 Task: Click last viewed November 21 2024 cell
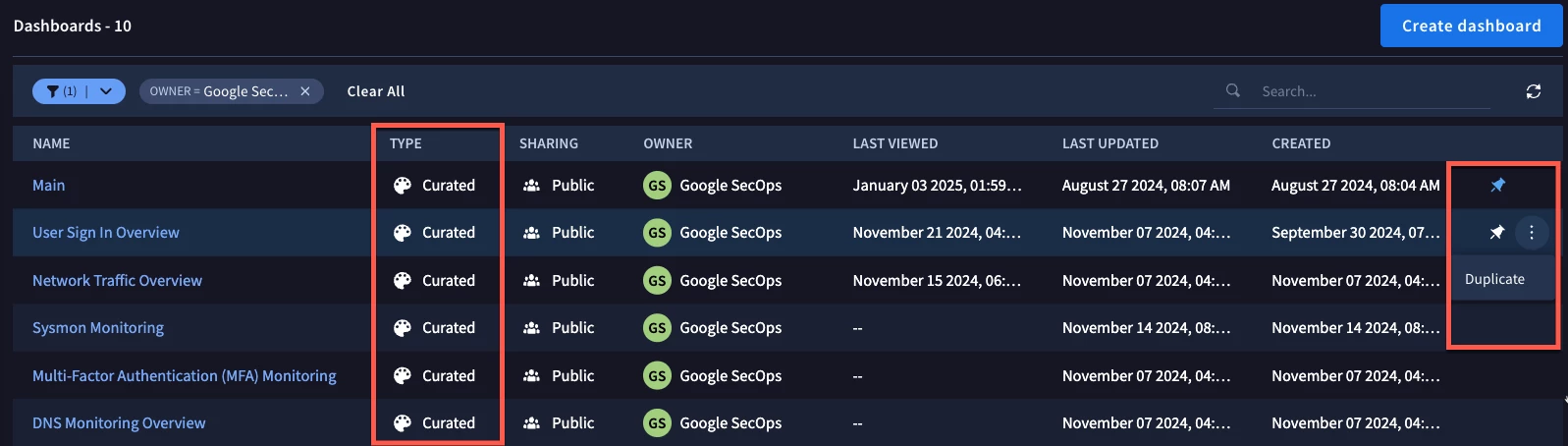coord(937,233)
